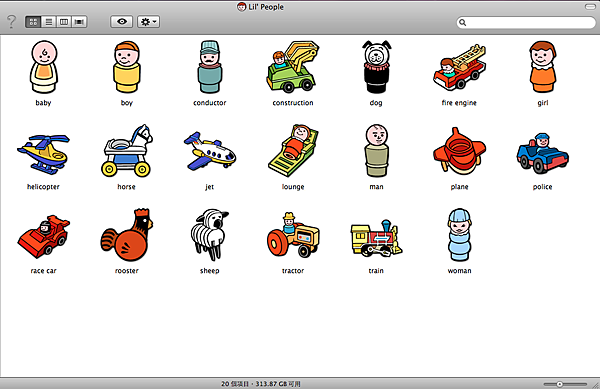Select the construction truck icon
Screen dimensions: 600x389
pyautogui.click(x=293, y=67)
